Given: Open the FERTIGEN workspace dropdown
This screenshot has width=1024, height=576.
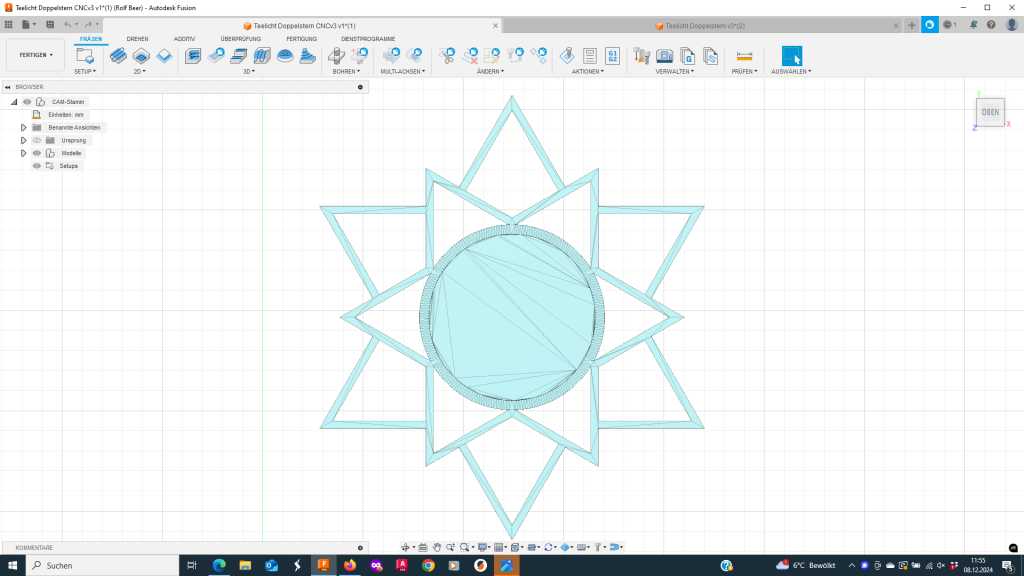Looking at the screenshot, I should pos(37,55).
